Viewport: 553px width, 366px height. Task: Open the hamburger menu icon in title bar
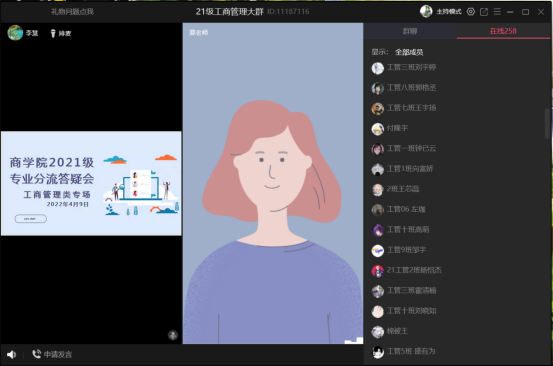[497, 12]
